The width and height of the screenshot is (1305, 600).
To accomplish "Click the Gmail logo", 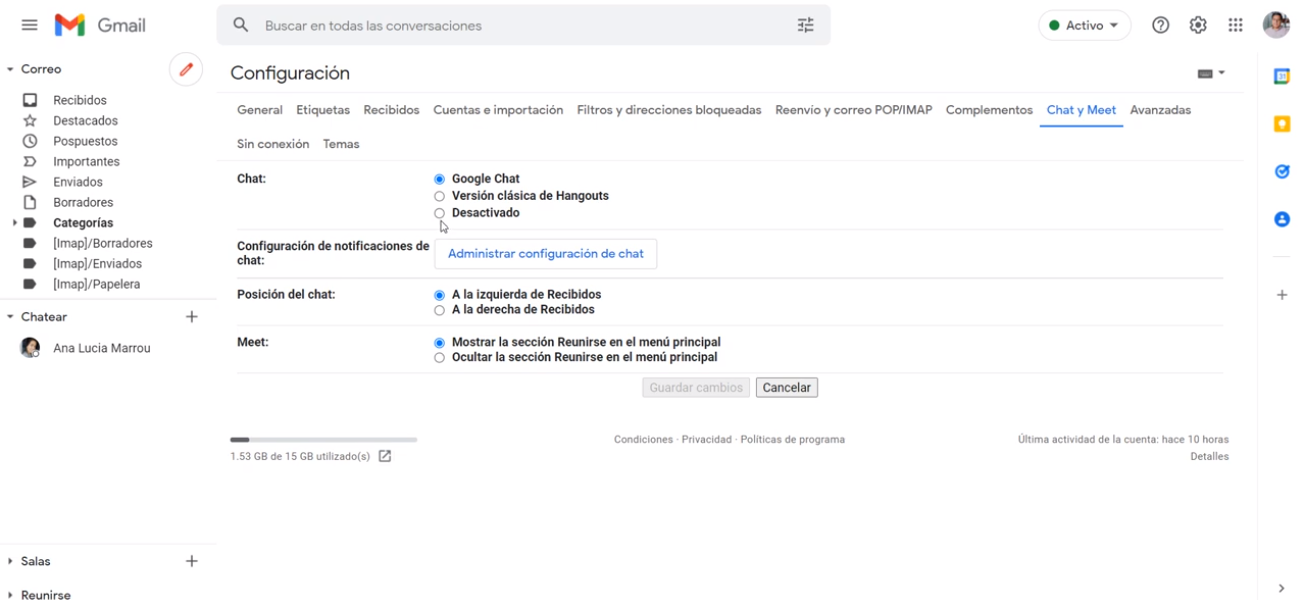I will pyautogui.click(x=100, y=25).
